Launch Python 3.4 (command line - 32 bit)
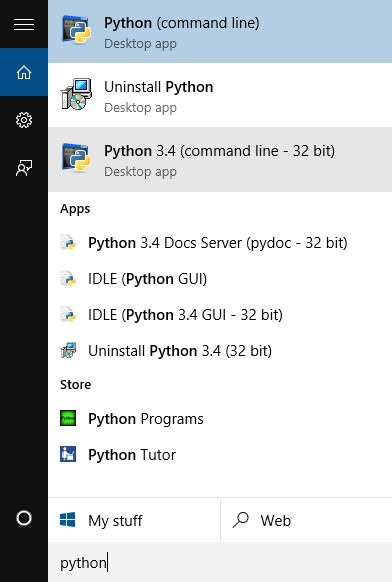The image size is (392, 582). pos(220,159)
